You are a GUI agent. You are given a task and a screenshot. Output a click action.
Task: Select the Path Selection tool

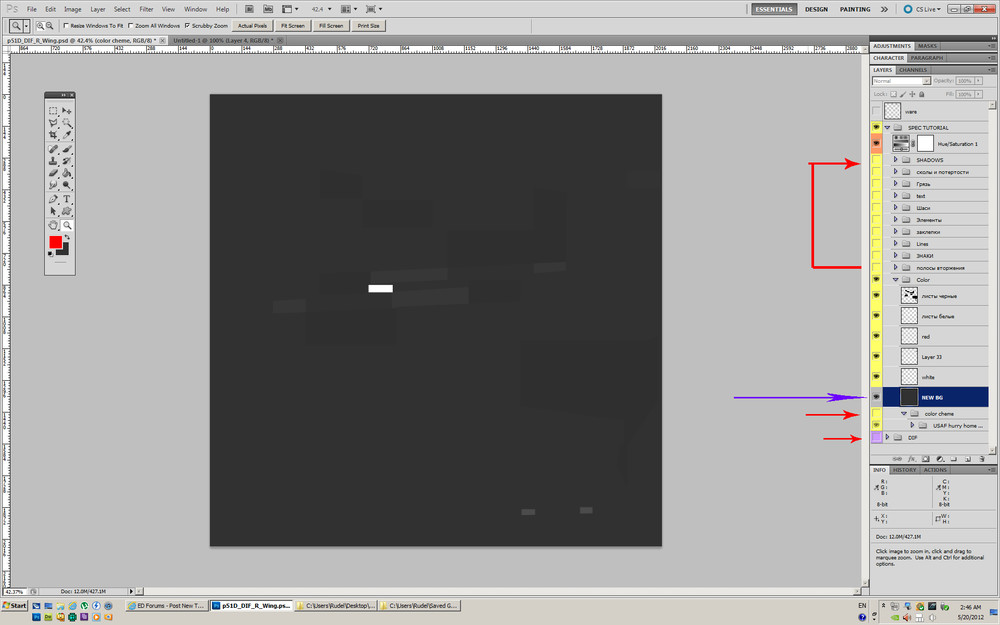point(53,211)
